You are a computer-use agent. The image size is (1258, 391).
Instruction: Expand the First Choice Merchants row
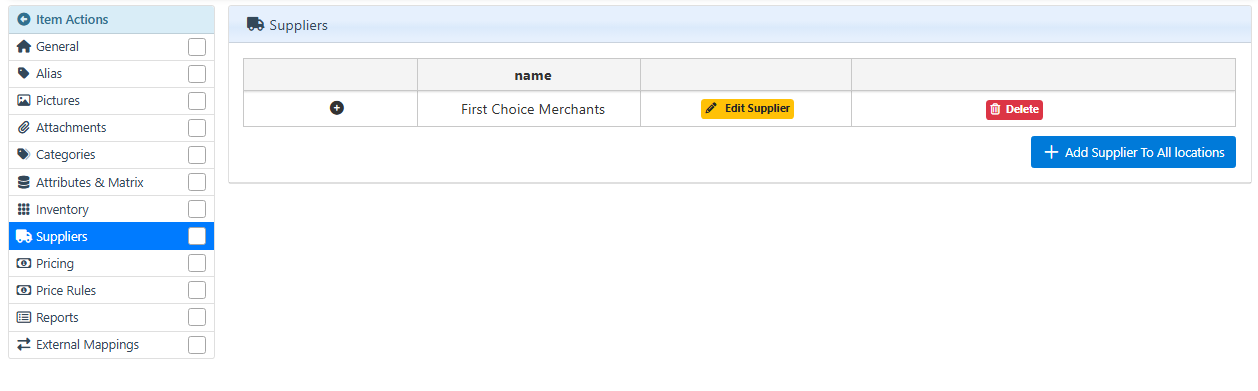[337, 108]
